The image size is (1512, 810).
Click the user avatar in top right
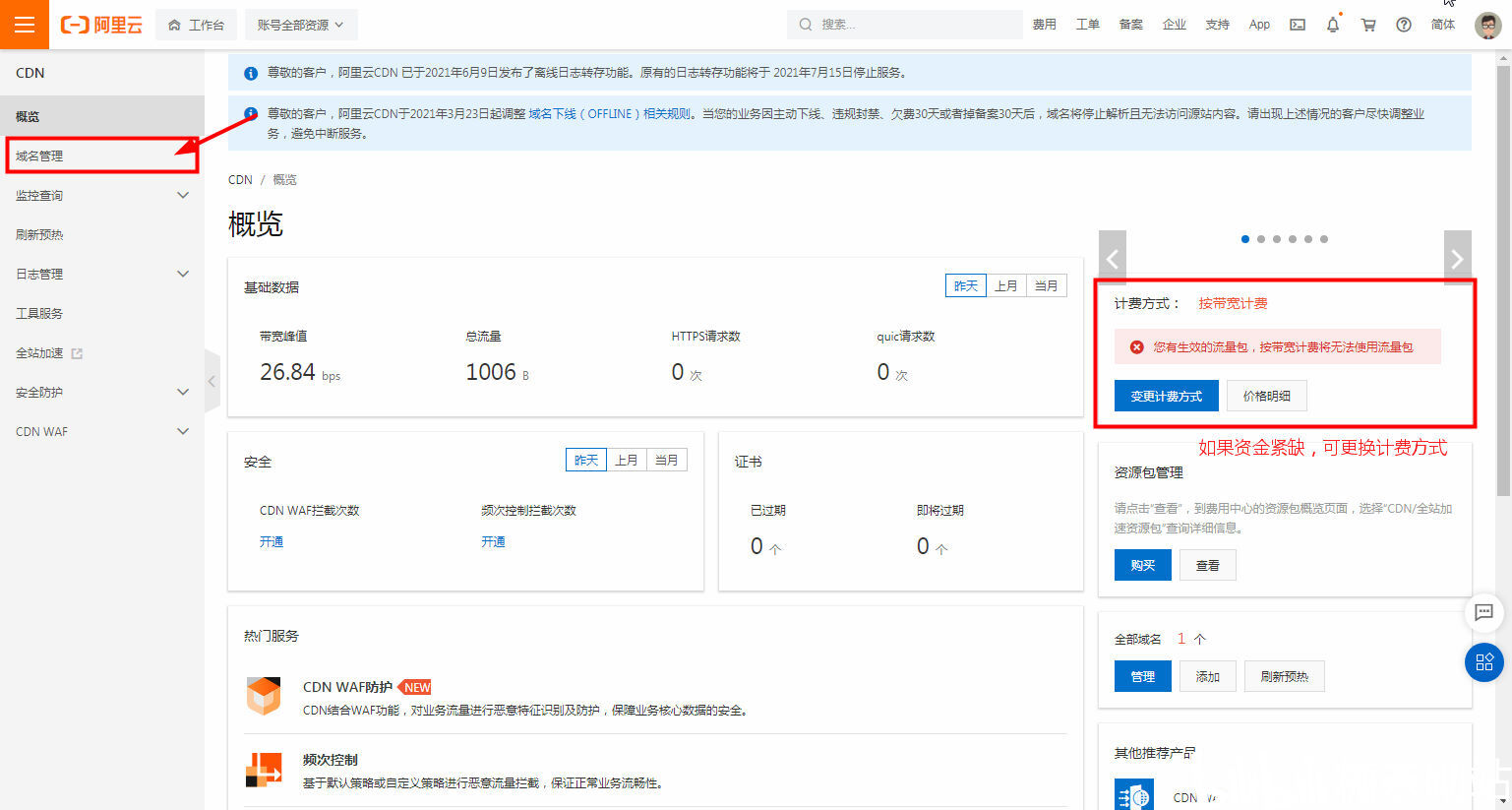tap(1486, 24)
